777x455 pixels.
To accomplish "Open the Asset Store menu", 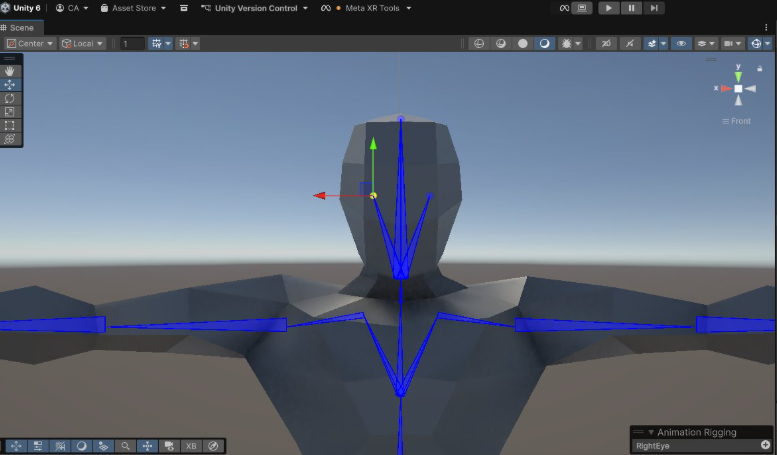I will [x=133, y=8].
